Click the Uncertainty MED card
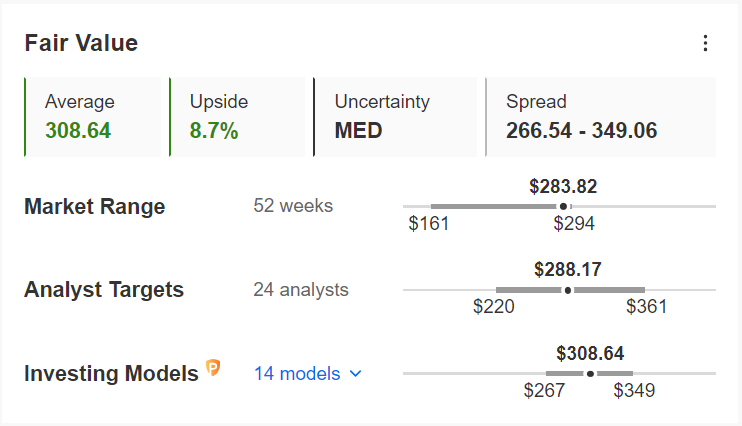Screen dimensions: 742x426 [396, 117]
